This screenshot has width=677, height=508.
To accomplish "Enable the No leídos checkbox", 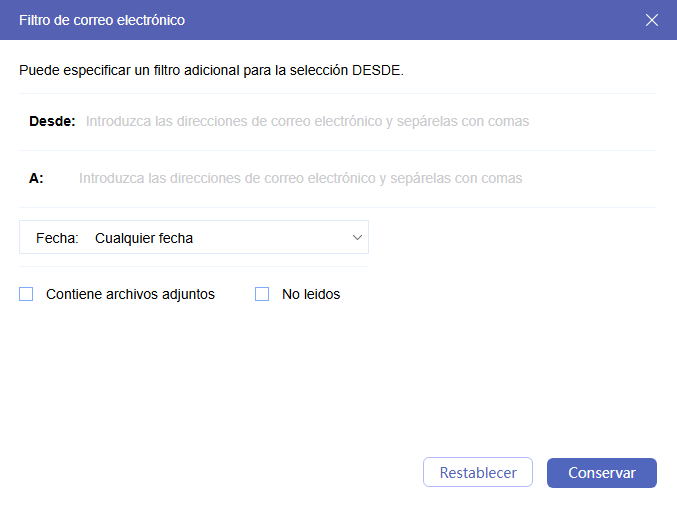I will [x=262, y=294].
